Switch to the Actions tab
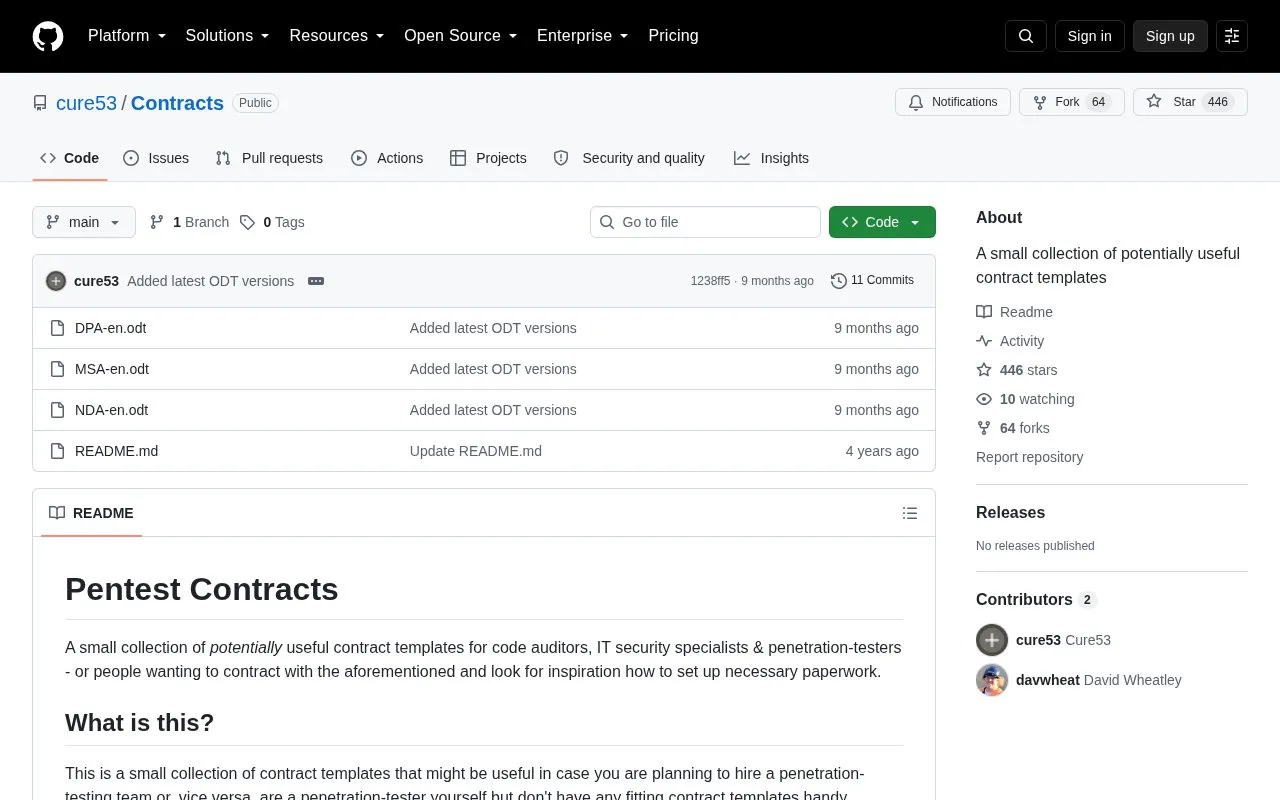 point(387,158)
